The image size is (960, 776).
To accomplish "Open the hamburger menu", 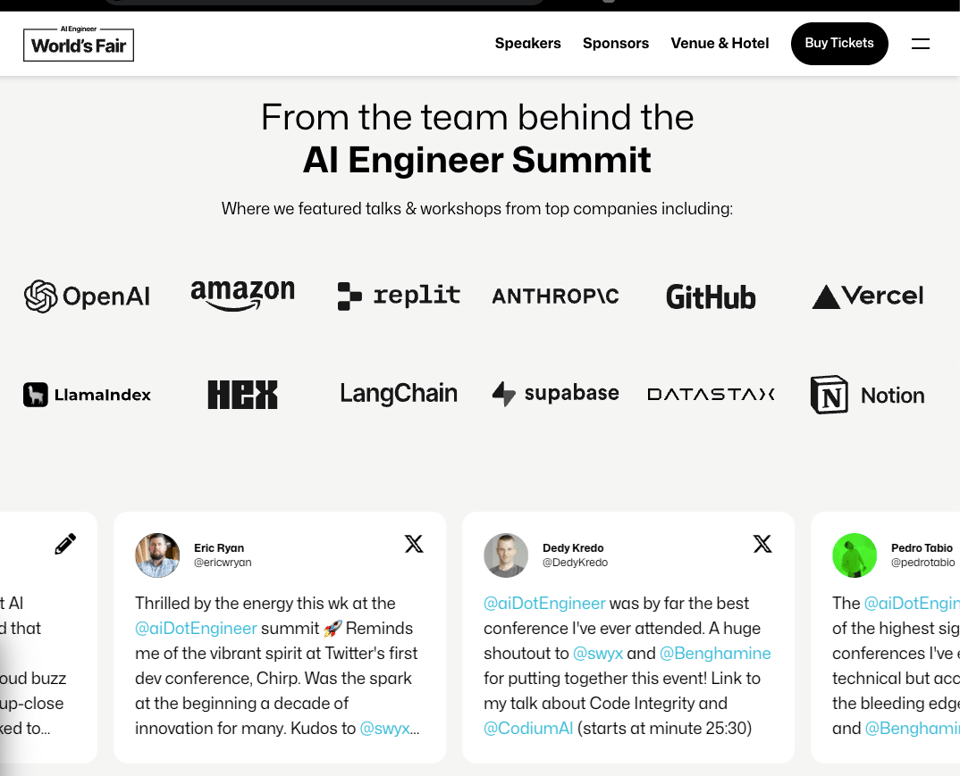I will pos(920,44).
